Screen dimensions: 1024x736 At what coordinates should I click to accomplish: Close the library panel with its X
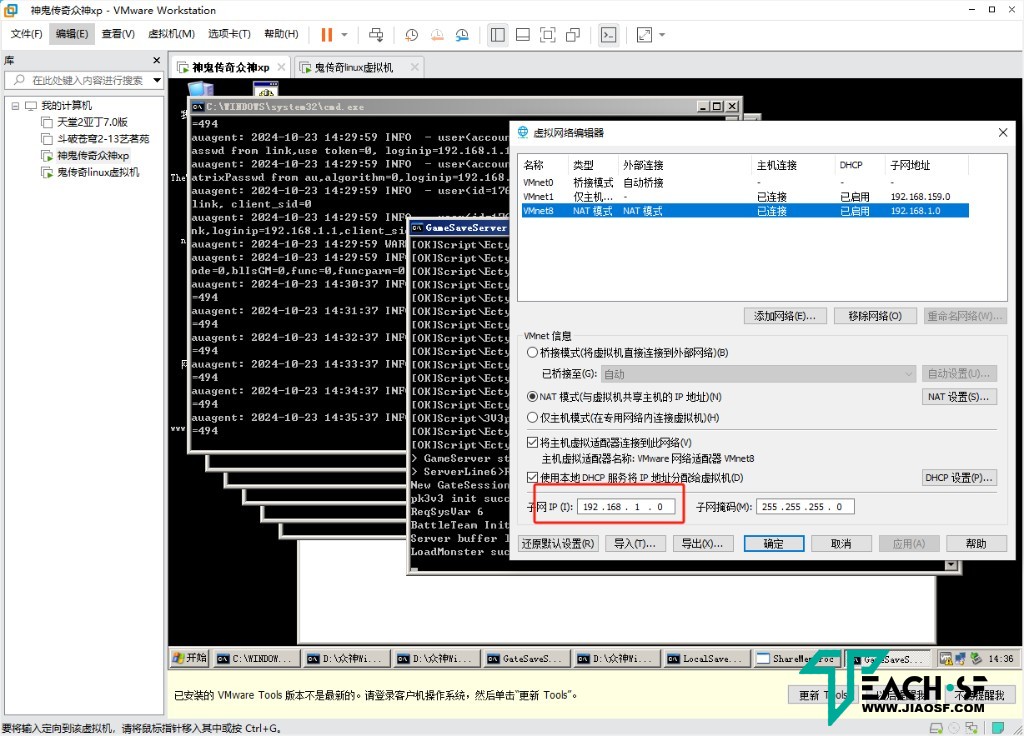[x=157, y=60]
